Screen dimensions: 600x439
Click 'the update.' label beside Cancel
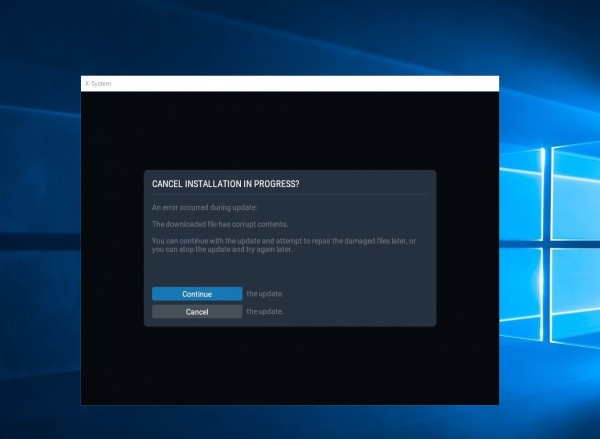click(x=265, y=312)
